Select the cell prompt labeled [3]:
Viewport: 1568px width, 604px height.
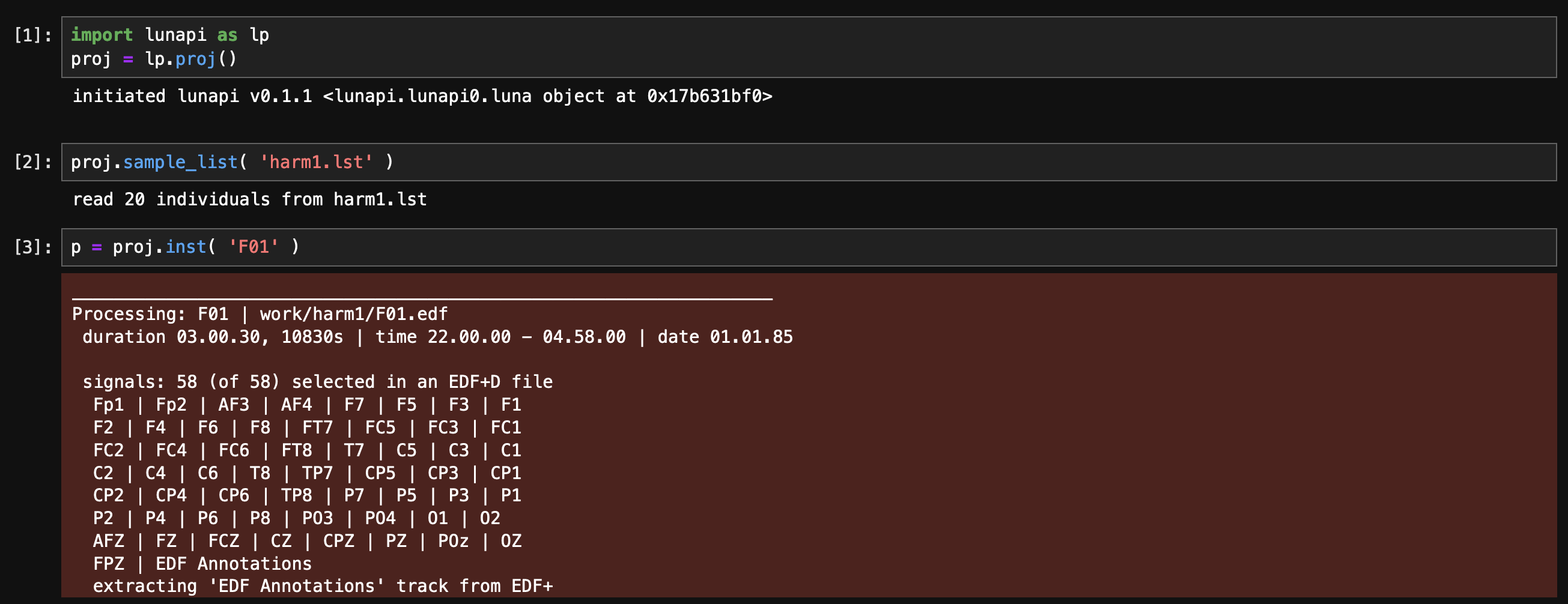[33, 247]
